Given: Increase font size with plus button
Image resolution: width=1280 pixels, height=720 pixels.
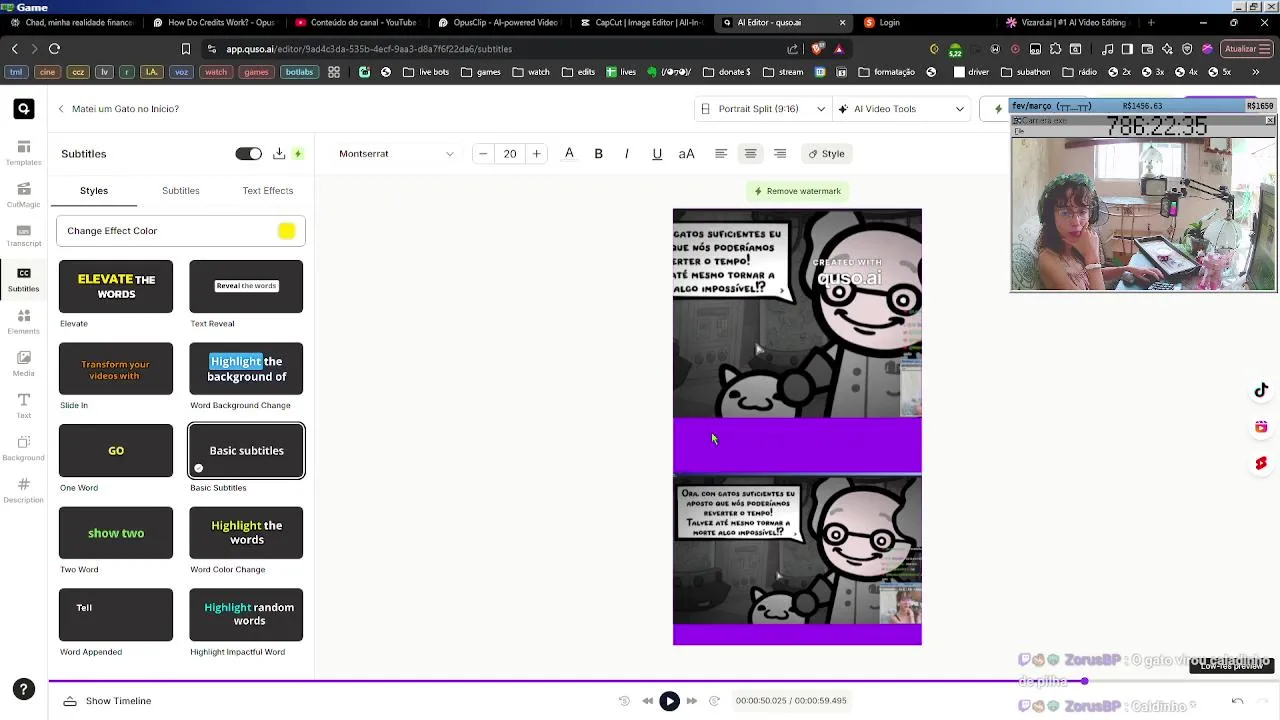Looking at the screenshot, I should (x=536, y=154).
